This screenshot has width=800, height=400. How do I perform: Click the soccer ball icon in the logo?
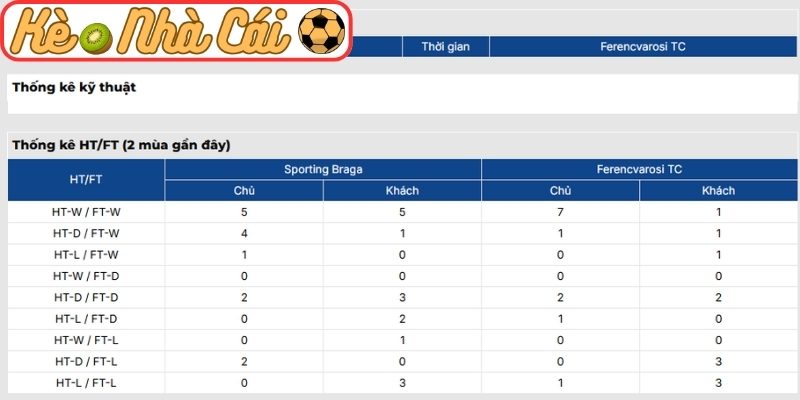[321, 32]
